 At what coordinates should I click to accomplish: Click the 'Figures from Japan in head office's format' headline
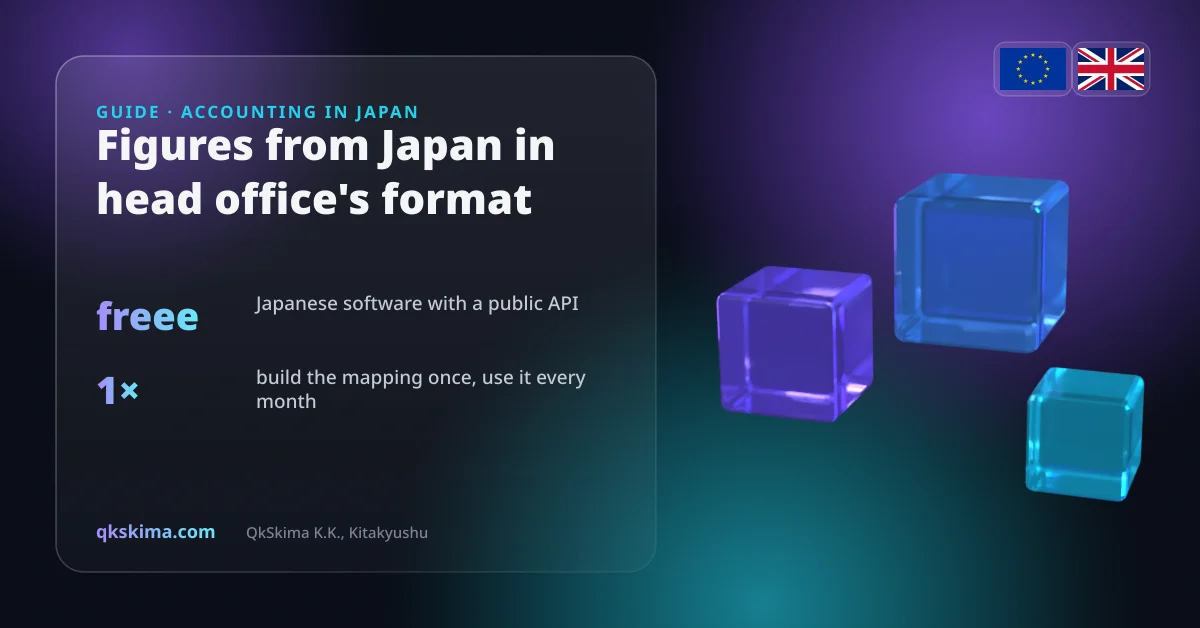[x=325, y=174]
